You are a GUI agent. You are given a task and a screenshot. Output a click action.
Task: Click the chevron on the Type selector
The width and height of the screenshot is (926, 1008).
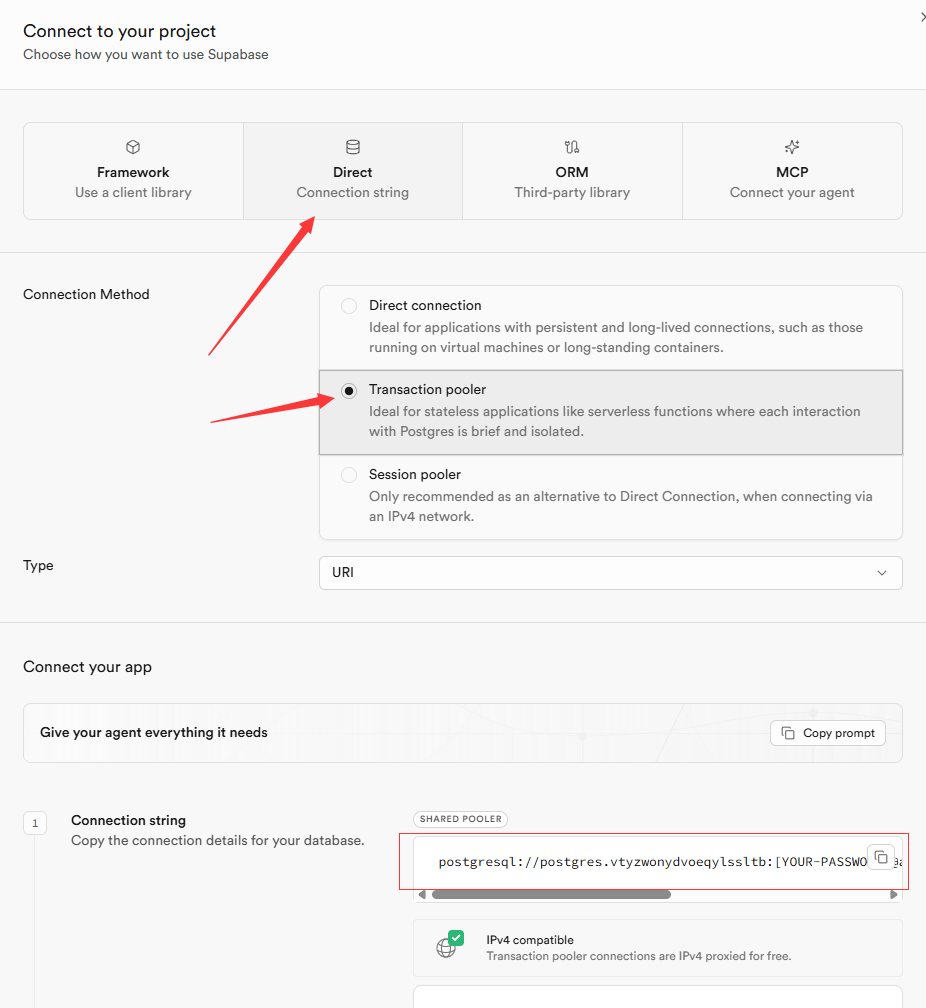tap(881, 573)
